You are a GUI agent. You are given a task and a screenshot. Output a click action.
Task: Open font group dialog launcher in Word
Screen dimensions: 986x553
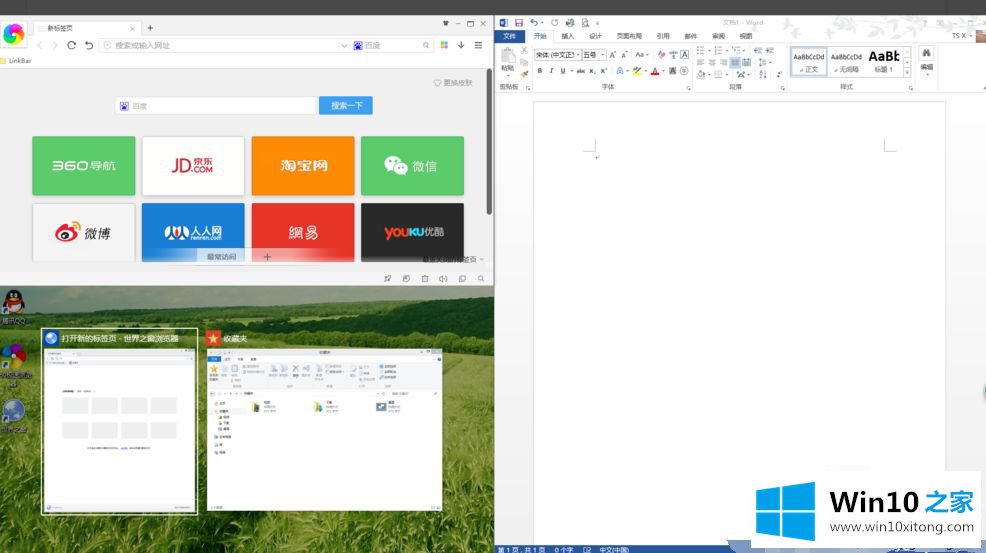[x=689, y=88]
